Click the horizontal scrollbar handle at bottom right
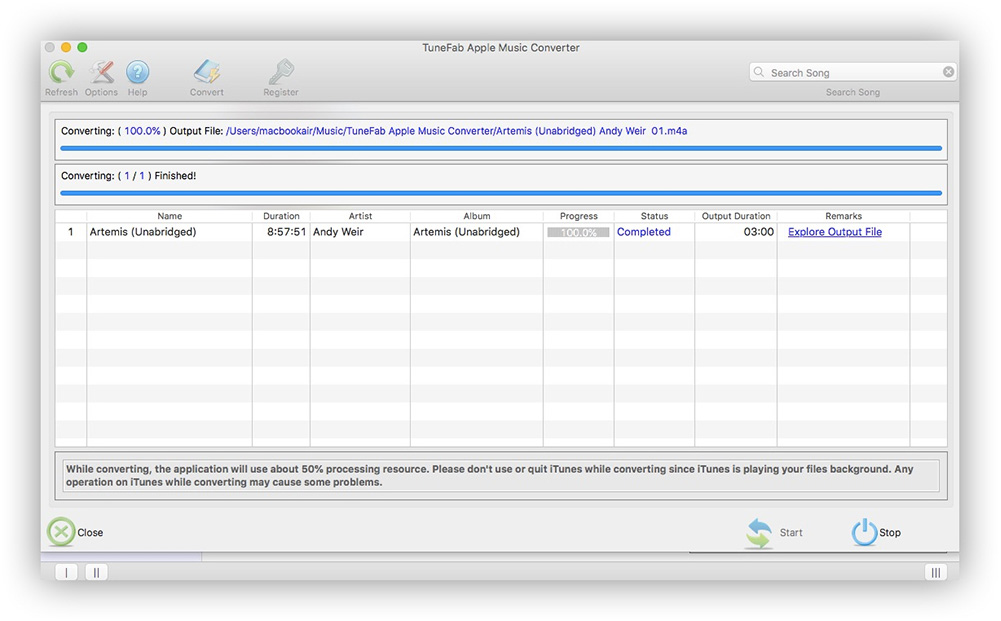 pos(935,572)
